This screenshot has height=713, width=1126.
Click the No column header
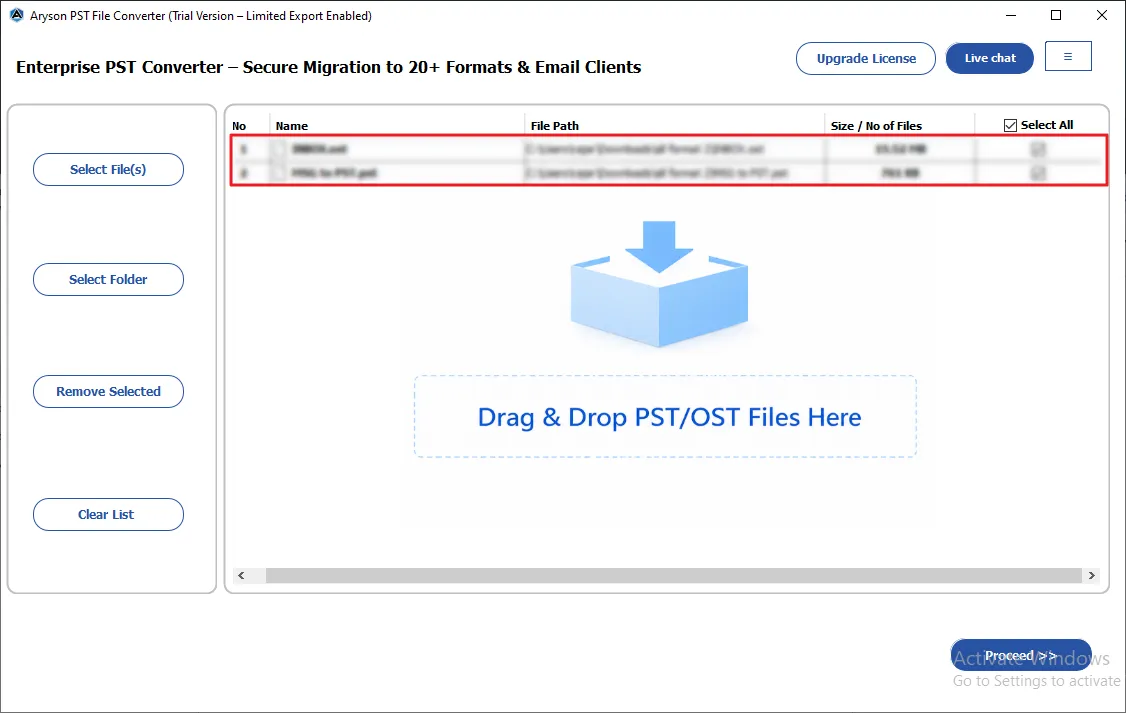(239, 126)
